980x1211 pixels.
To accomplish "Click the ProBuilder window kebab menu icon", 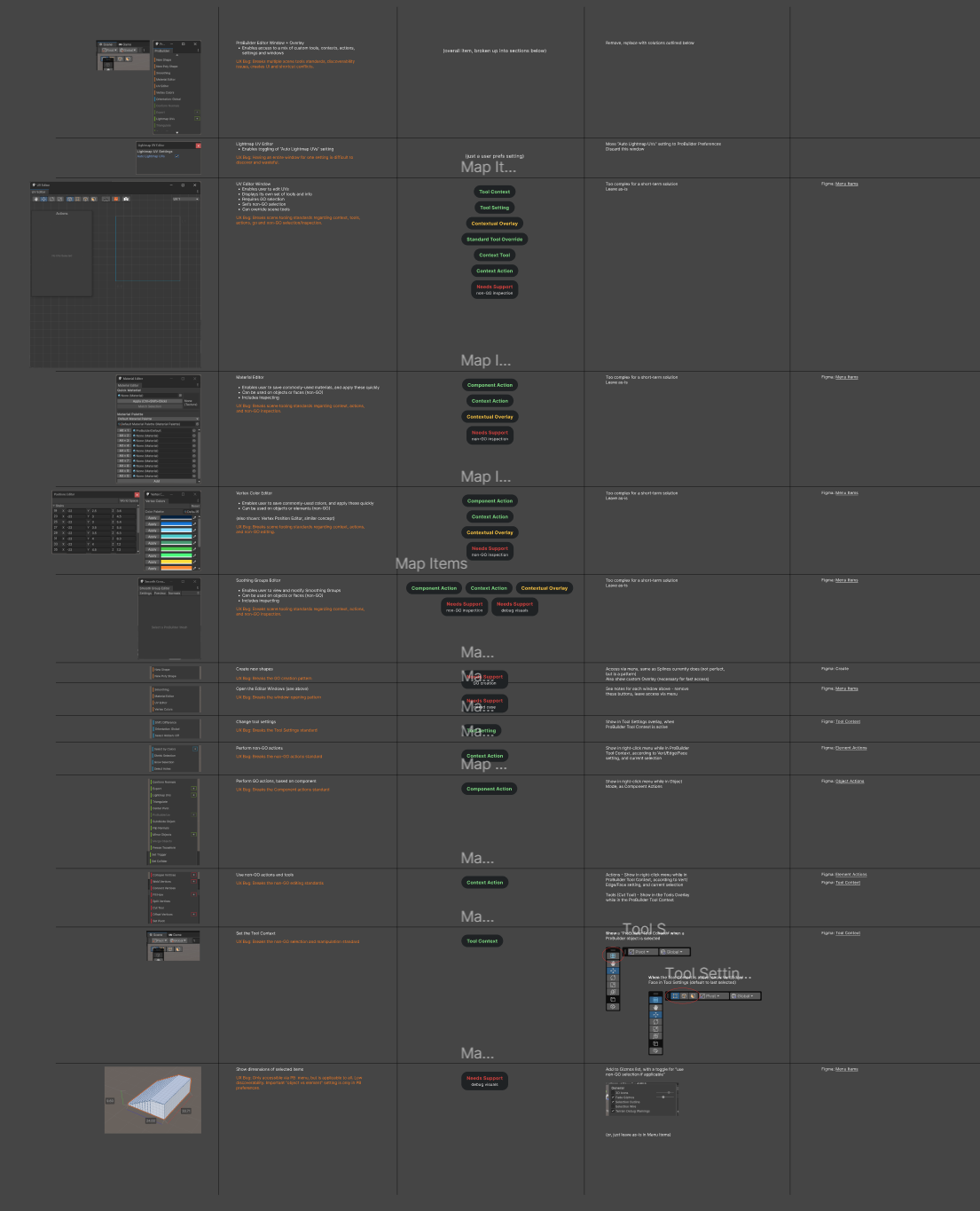I will pyautogui.click(x=198, y=51).
